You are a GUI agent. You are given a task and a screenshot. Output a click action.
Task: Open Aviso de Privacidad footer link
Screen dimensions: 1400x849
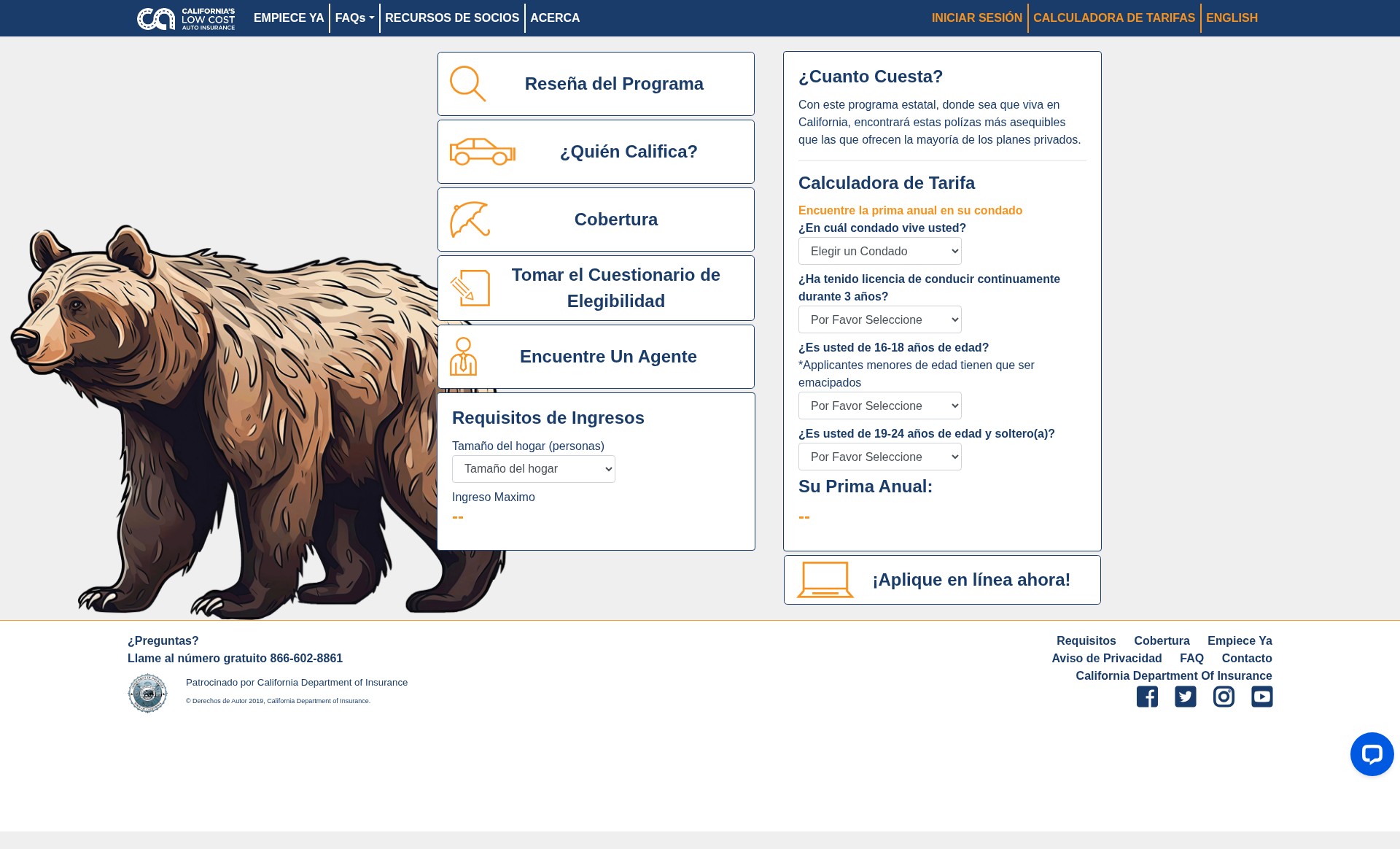[1106, 659]
